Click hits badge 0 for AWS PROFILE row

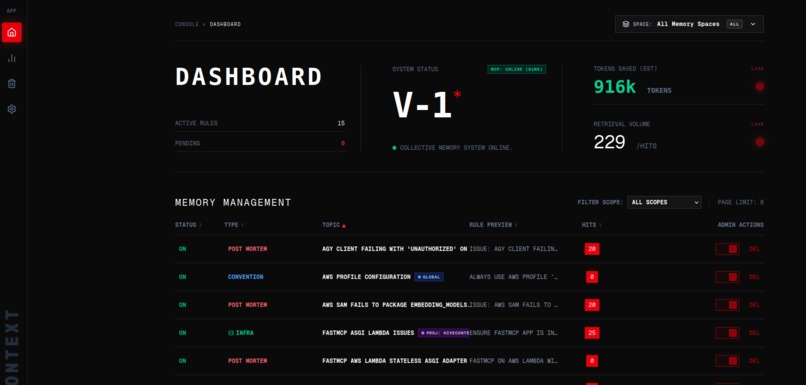point(592,277)
